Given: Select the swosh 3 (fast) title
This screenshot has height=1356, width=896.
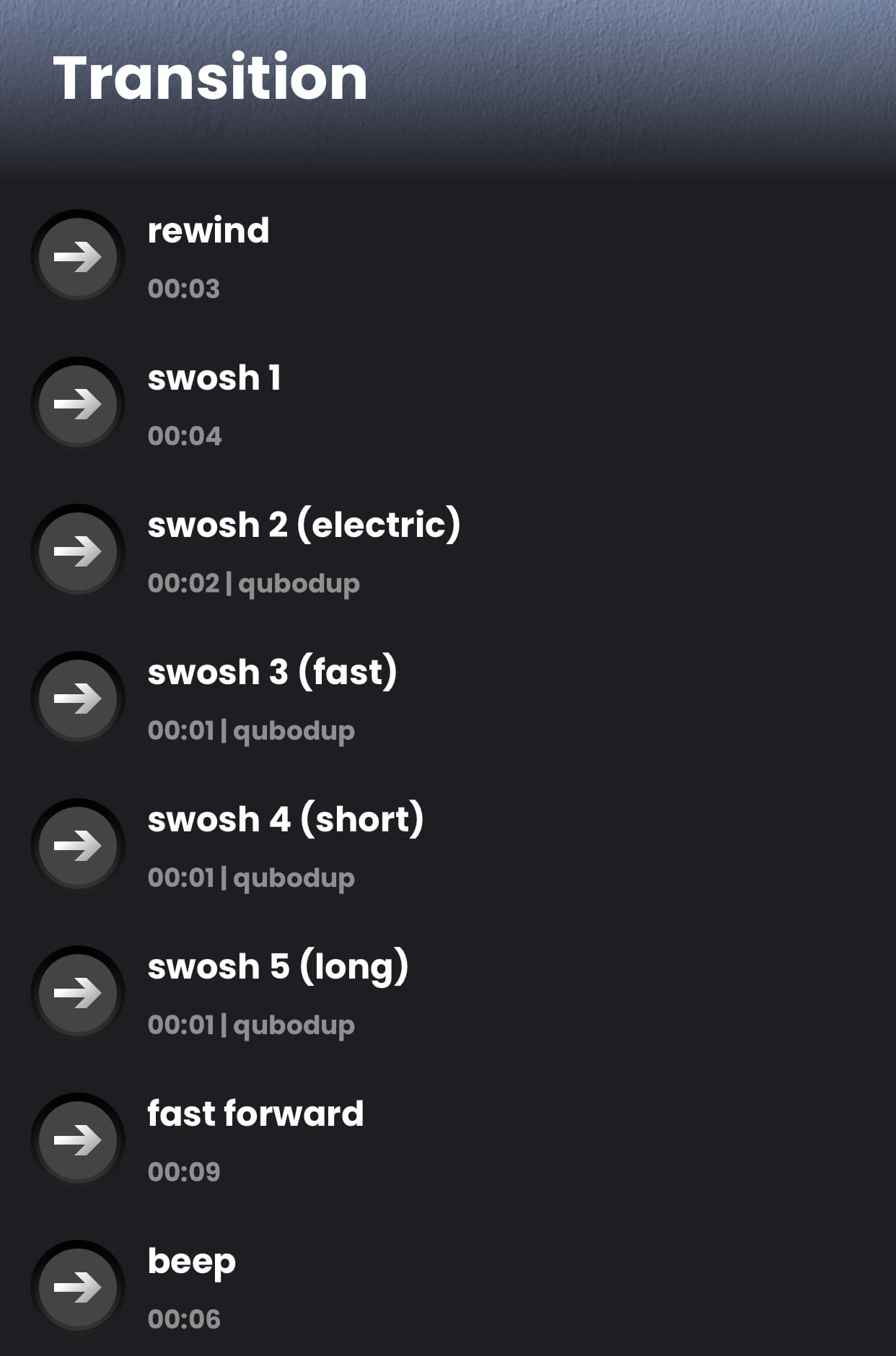Looking at the screenshot, I should [x=272, y=672].
